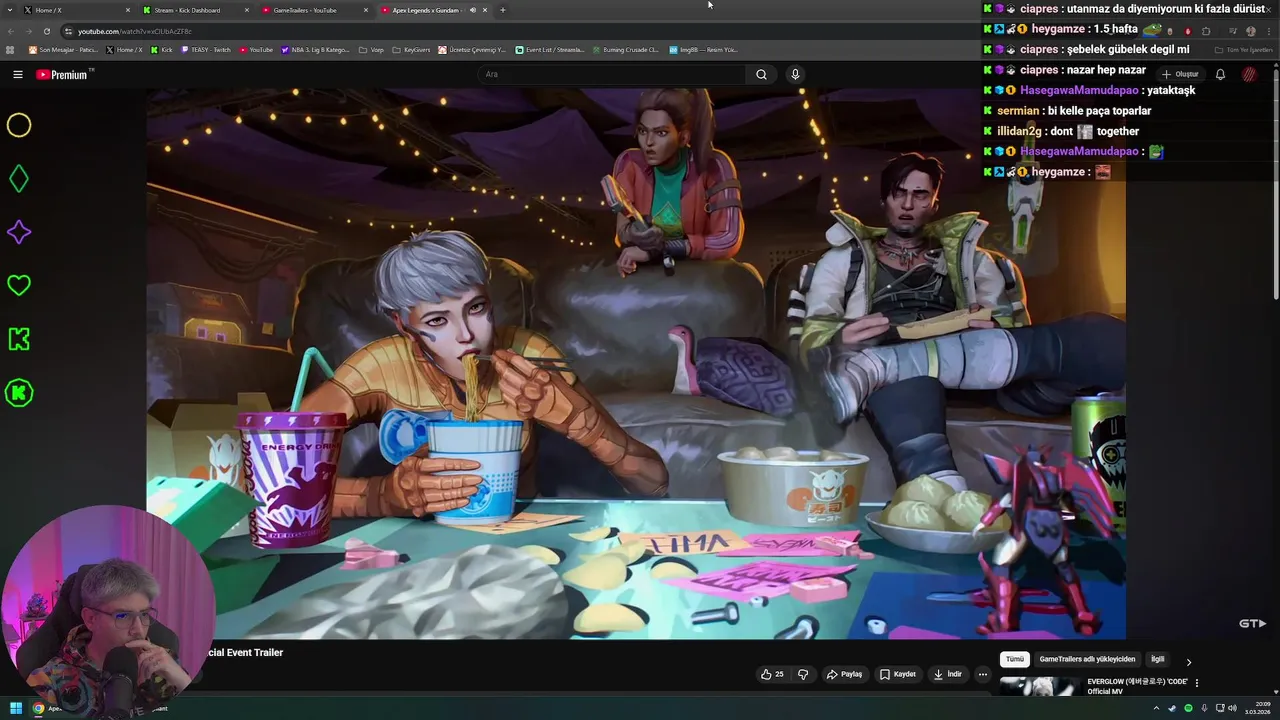Open the EVERGLOW CODE video thumbnail
1280x720 pixels.
pyautogui.click(x=1040, y=686)
